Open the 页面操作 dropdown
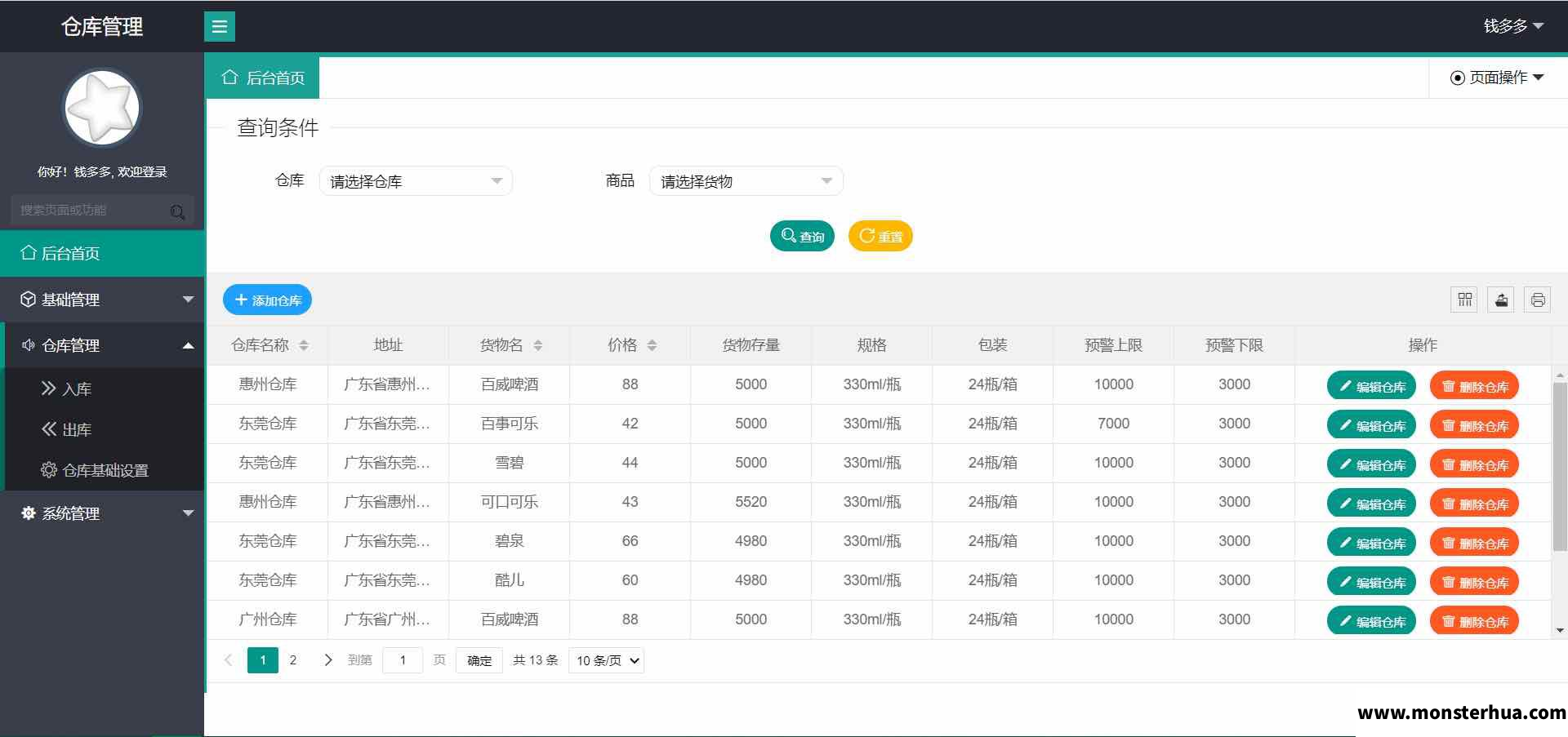Image resolution: width=1568 pixels, height=737 pixels. coord(1497,78)
